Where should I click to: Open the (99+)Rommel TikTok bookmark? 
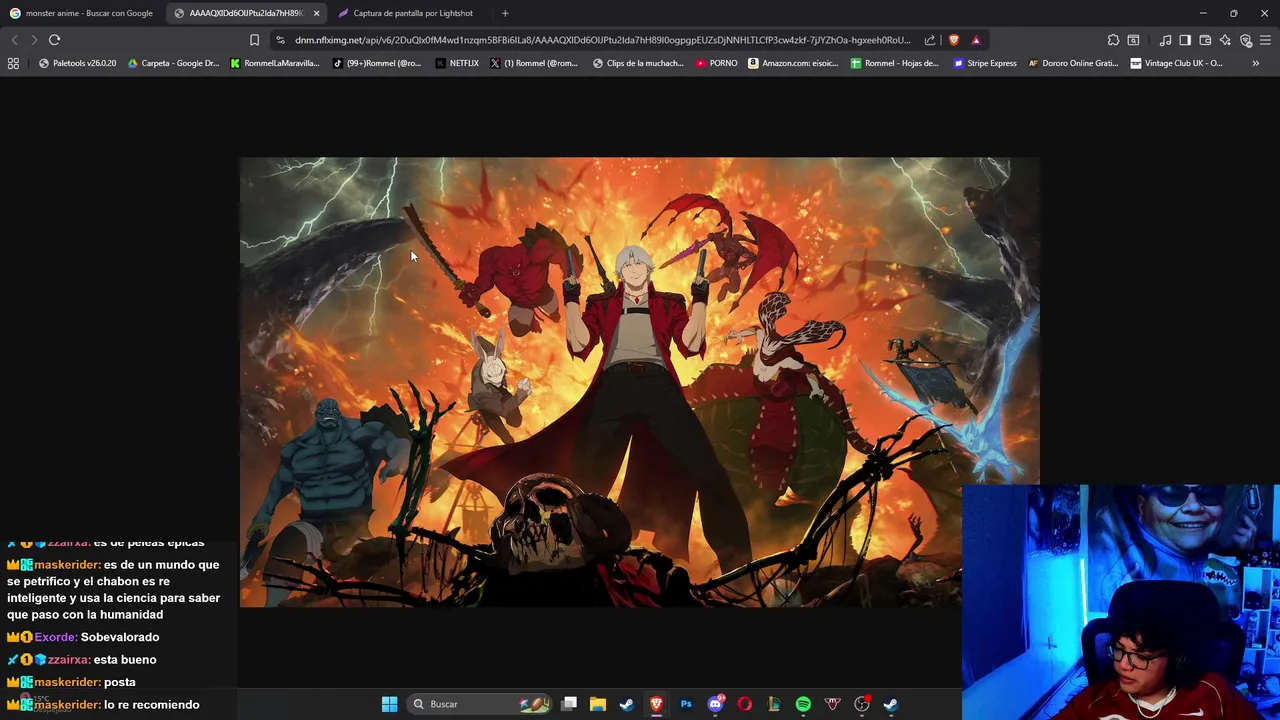[x=377, y=63]
